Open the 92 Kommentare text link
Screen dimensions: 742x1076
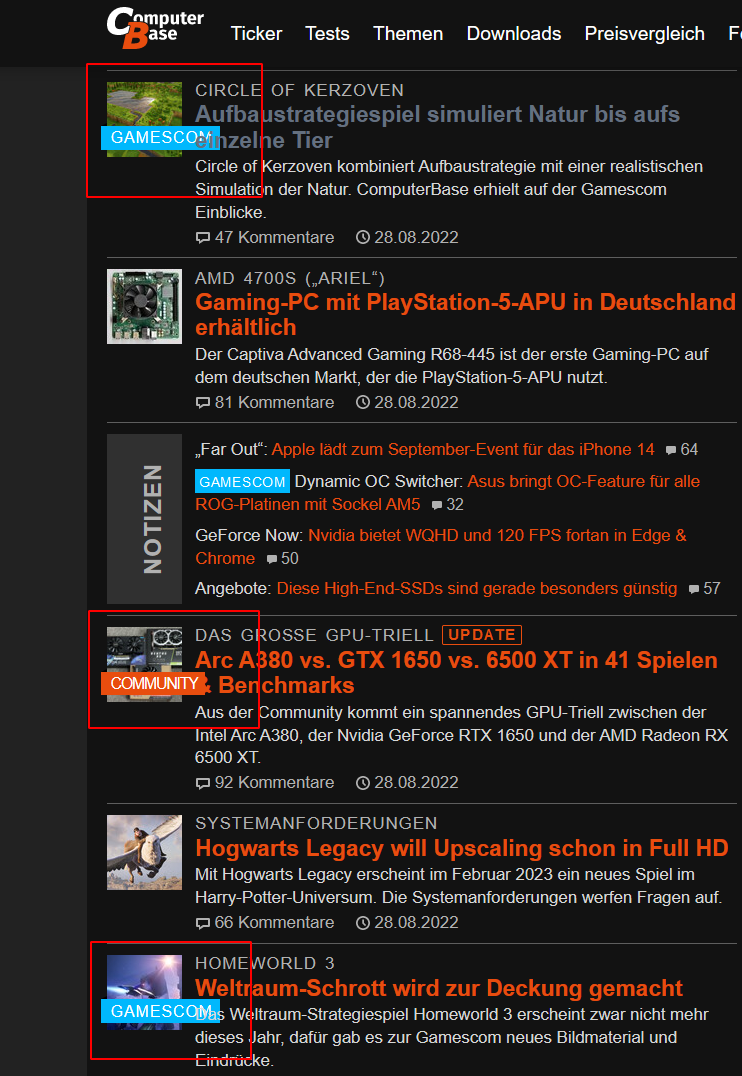coord(275,782)
